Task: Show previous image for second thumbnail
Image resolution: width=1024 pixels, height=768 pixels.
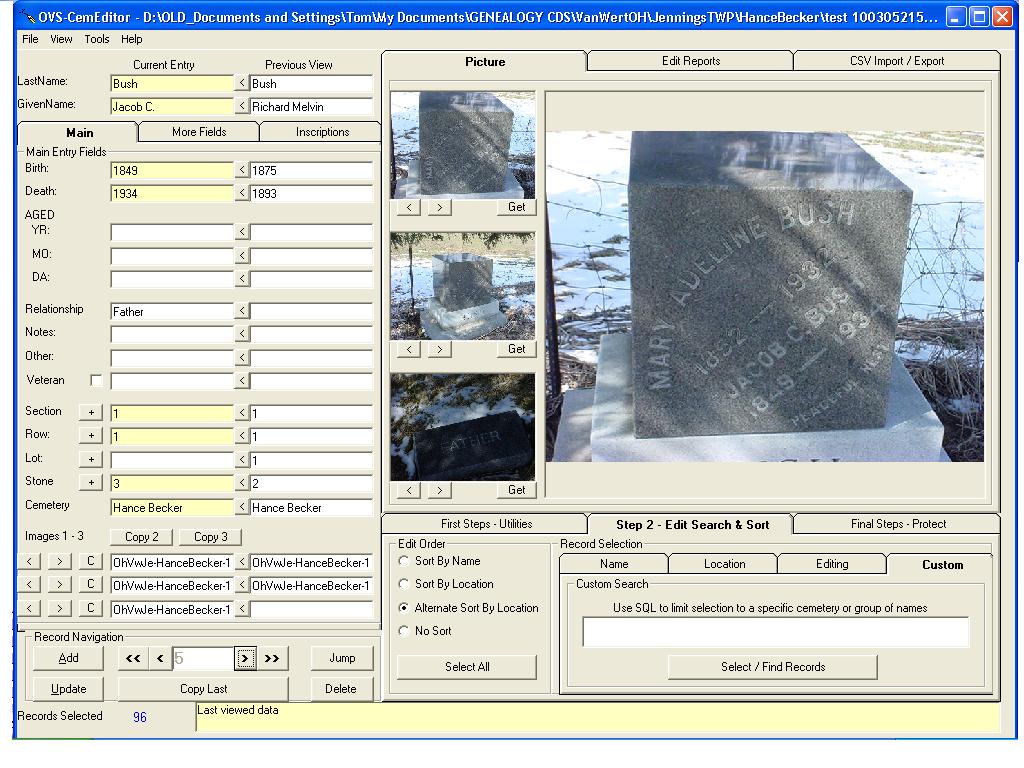Action: tap(409, 349)
